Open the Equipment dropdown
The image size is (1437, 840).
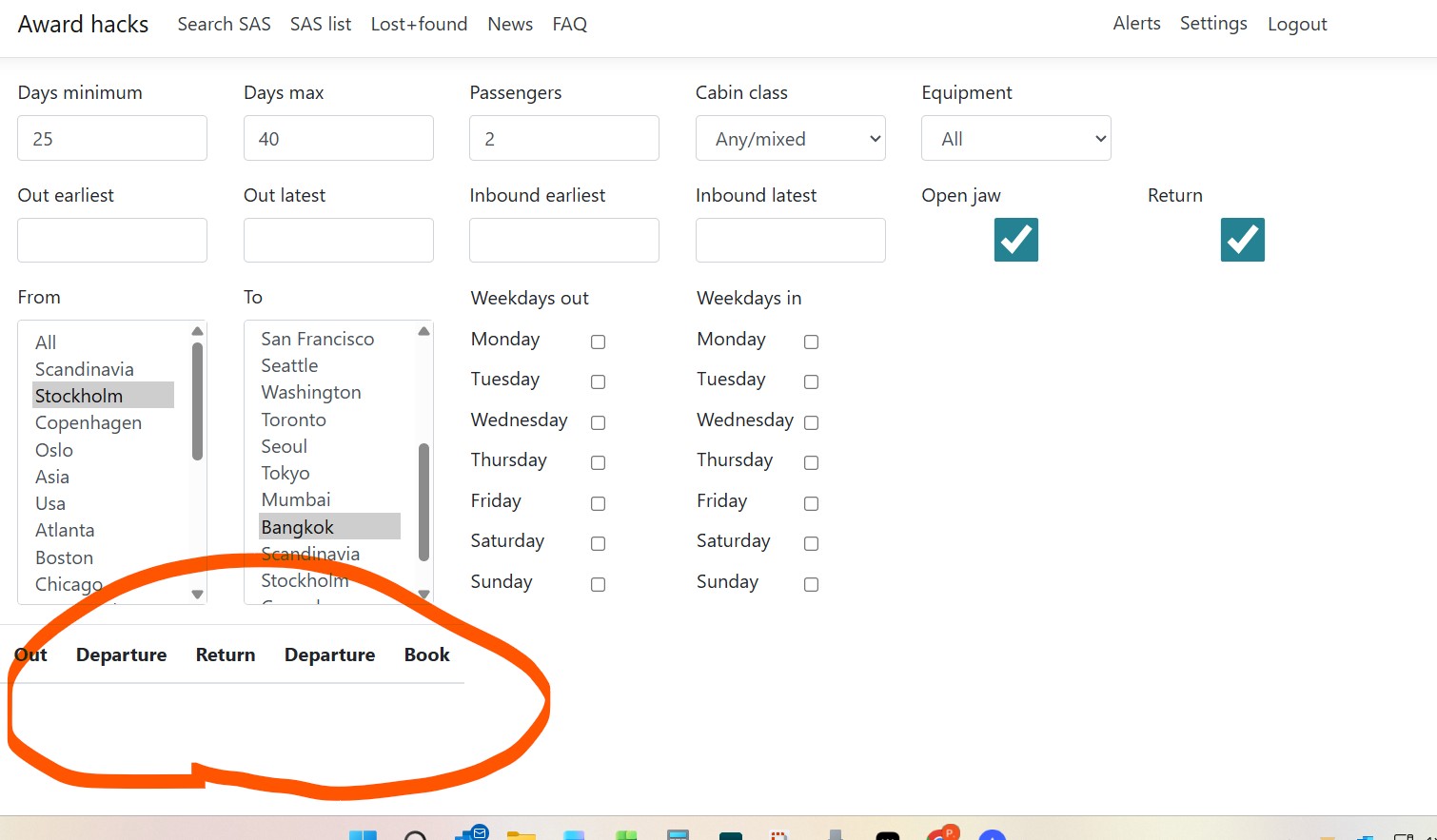tap(1016, 138)
